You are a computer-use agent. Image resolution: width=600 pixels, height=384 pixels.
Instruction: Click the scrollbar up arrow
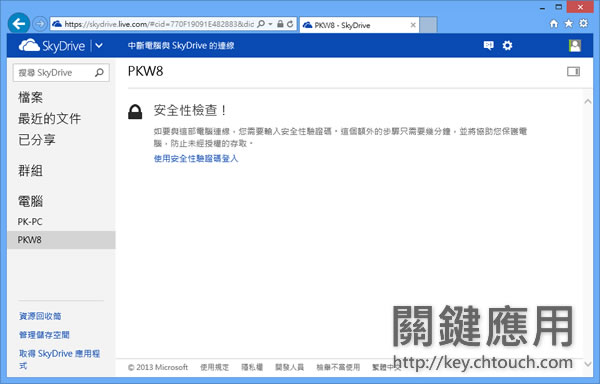click(588, 102)
